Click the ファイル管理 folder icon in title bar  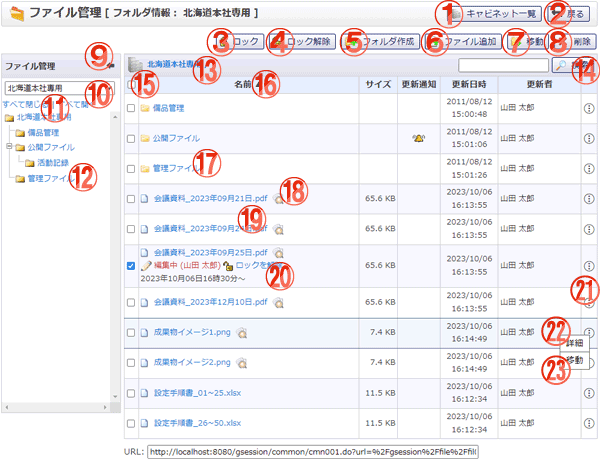(x=16, y=14)
